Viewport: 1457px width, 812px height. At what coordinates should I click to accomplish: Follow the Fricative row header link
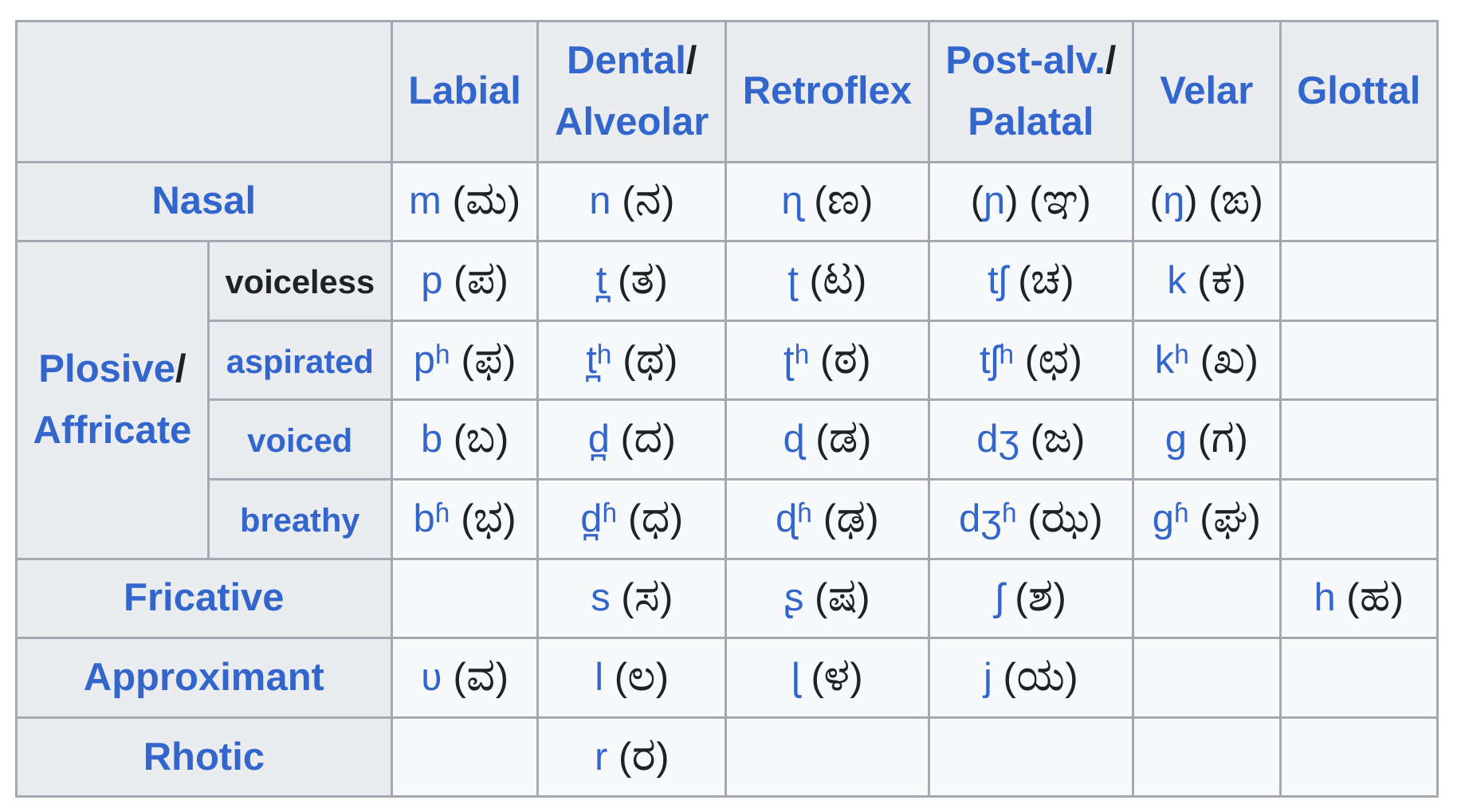click(x=203, y=598)
